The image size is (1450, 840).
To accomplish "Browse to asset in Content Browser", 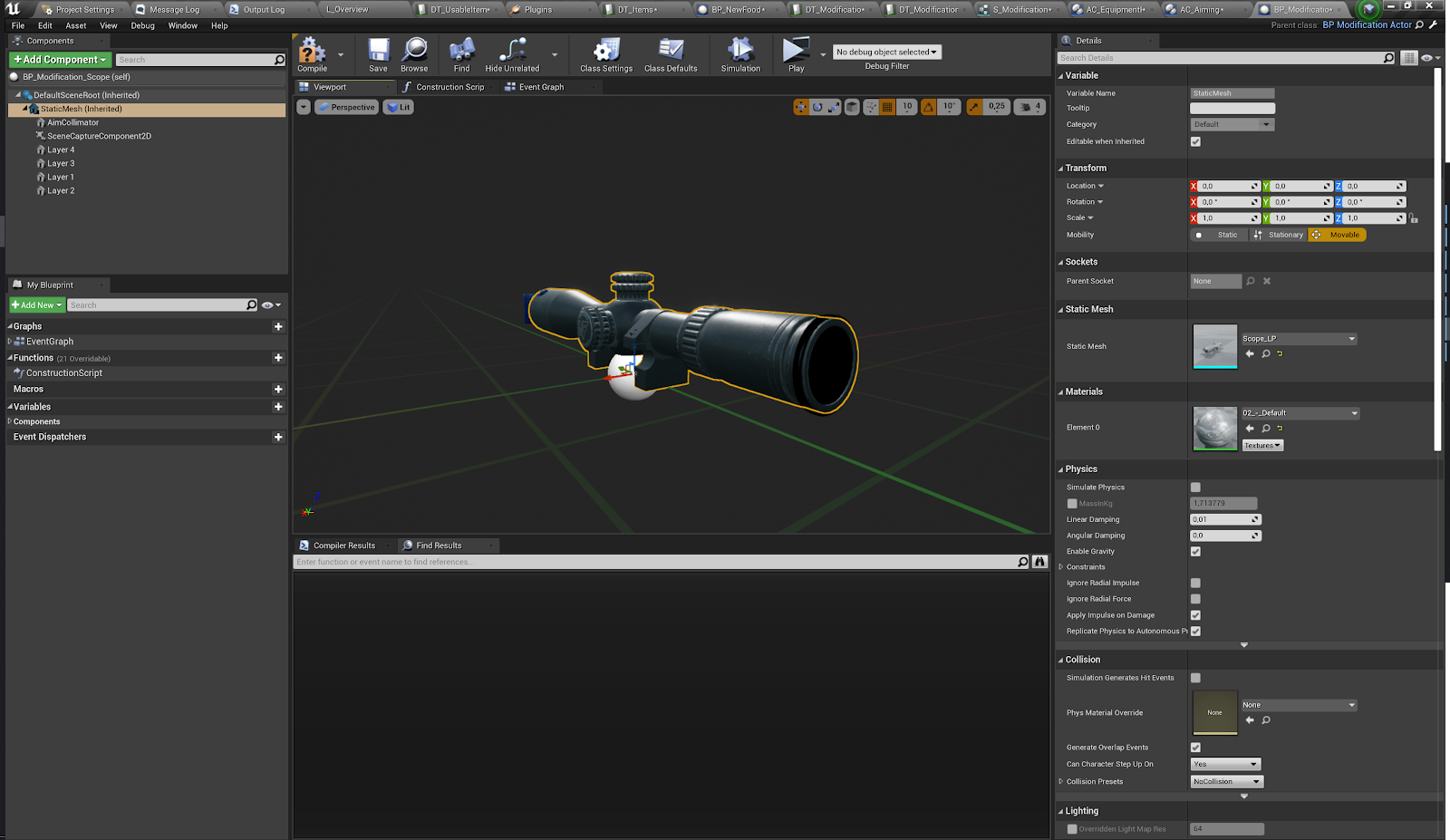I will pos(414,54).
